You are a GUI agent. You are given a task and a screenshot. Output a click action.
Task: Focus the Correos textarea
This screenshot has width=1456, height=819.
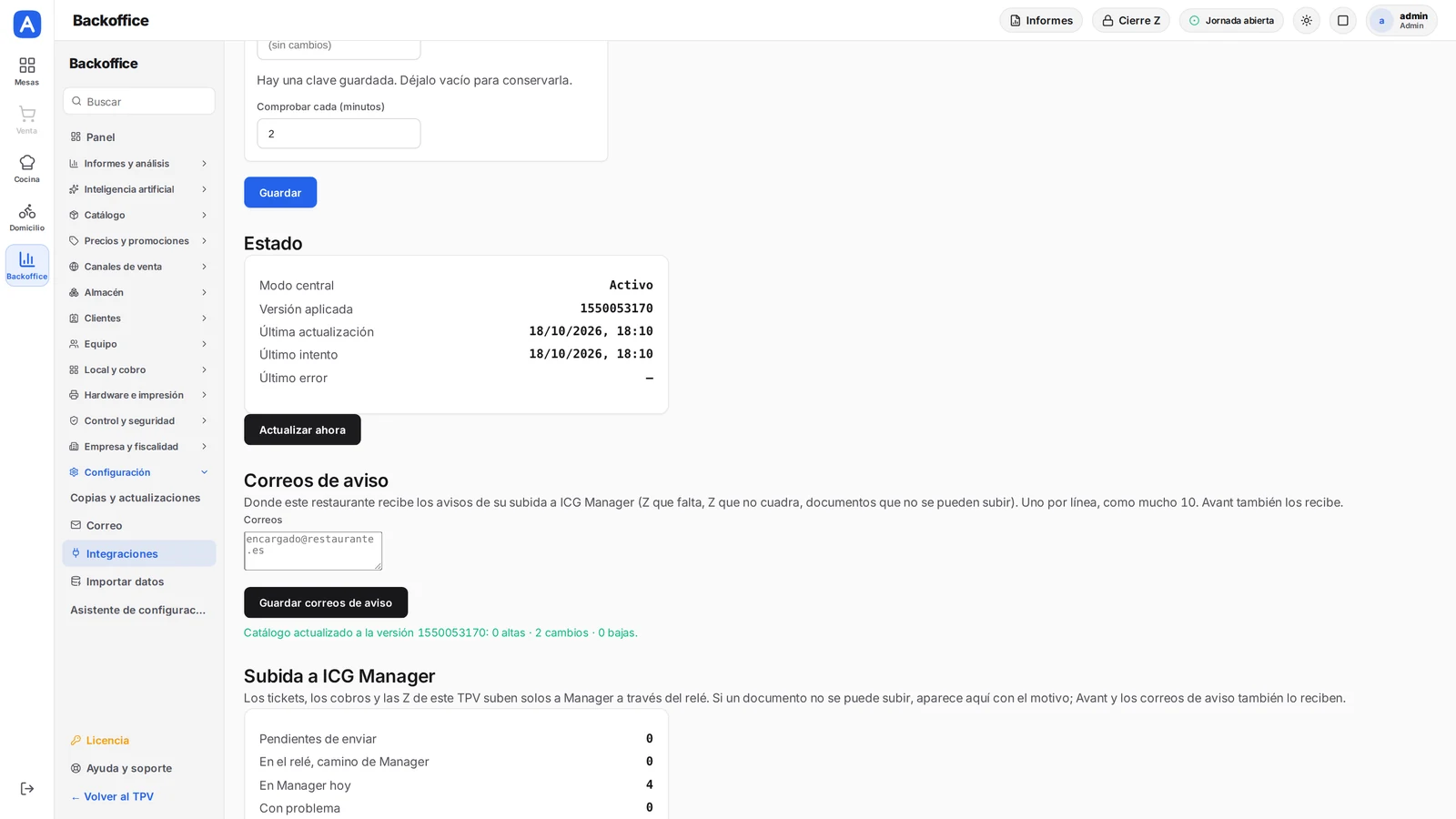(313, 551)
